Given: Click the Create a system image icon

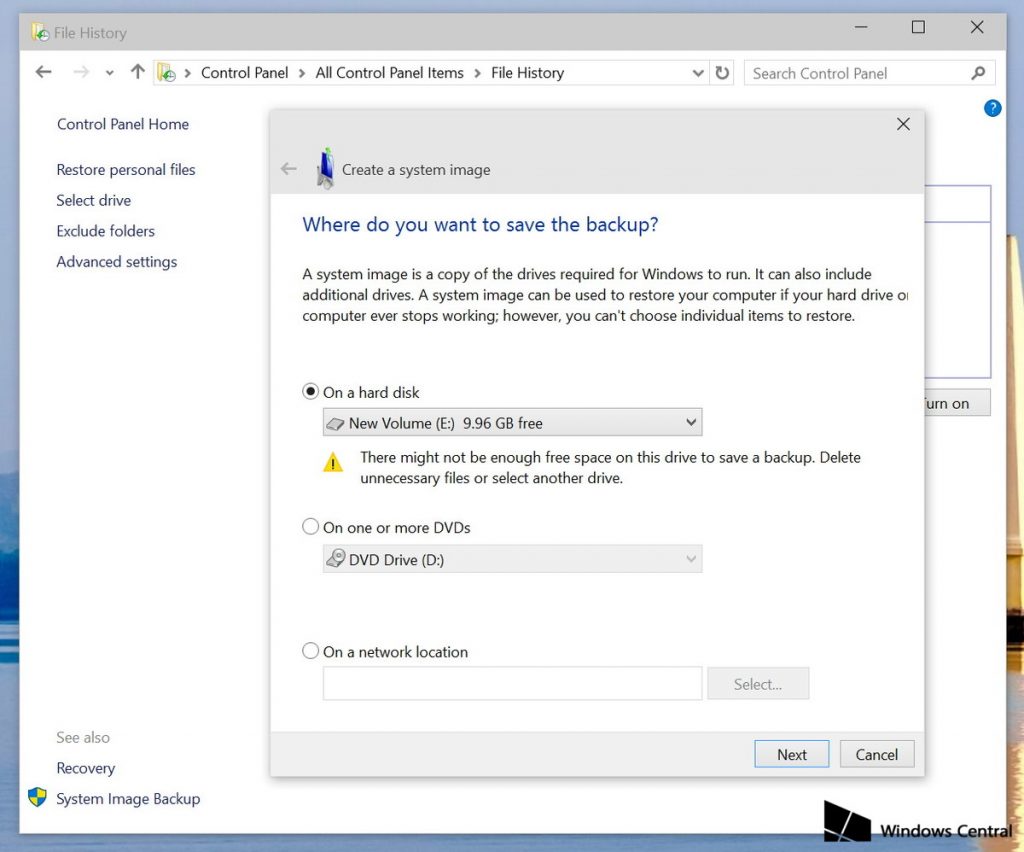Looking at the screenshot, I should (325, 168).
